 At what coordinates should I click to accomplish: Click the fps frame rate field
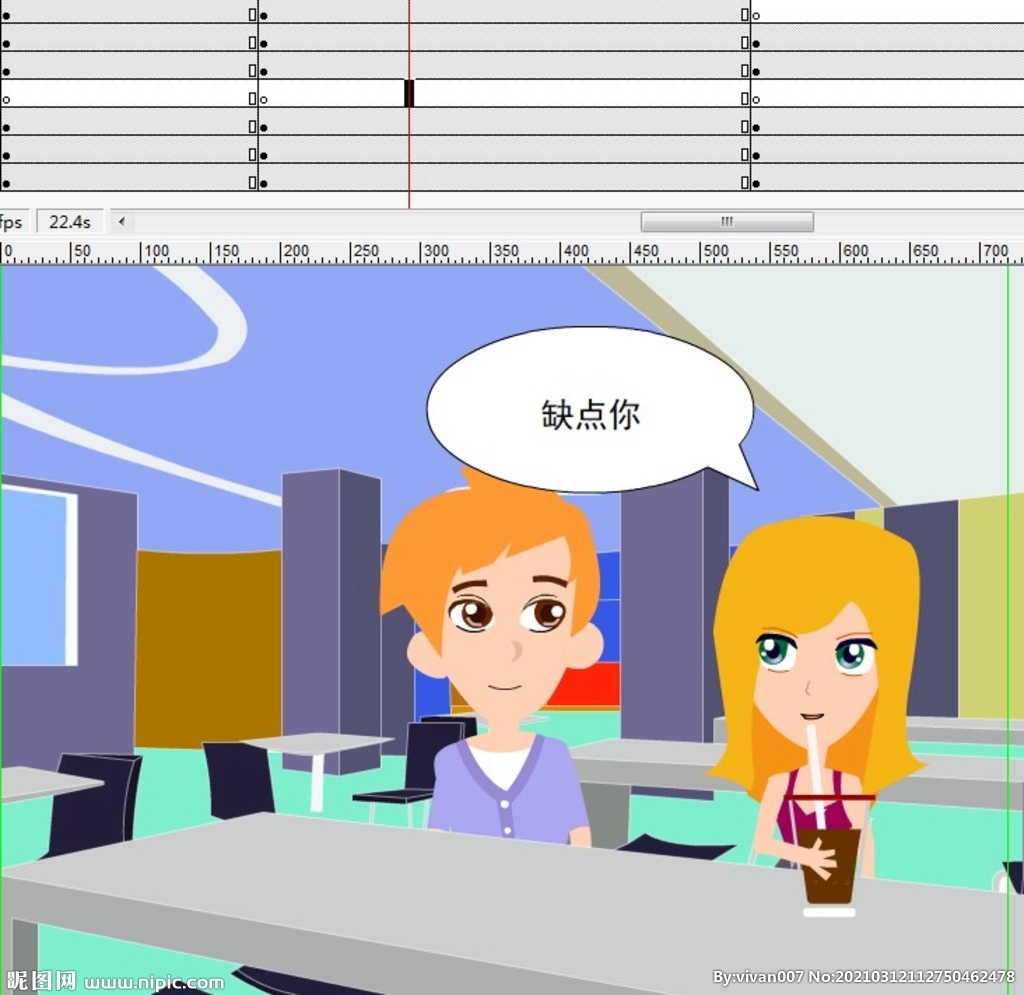click(x=13, y=222)
